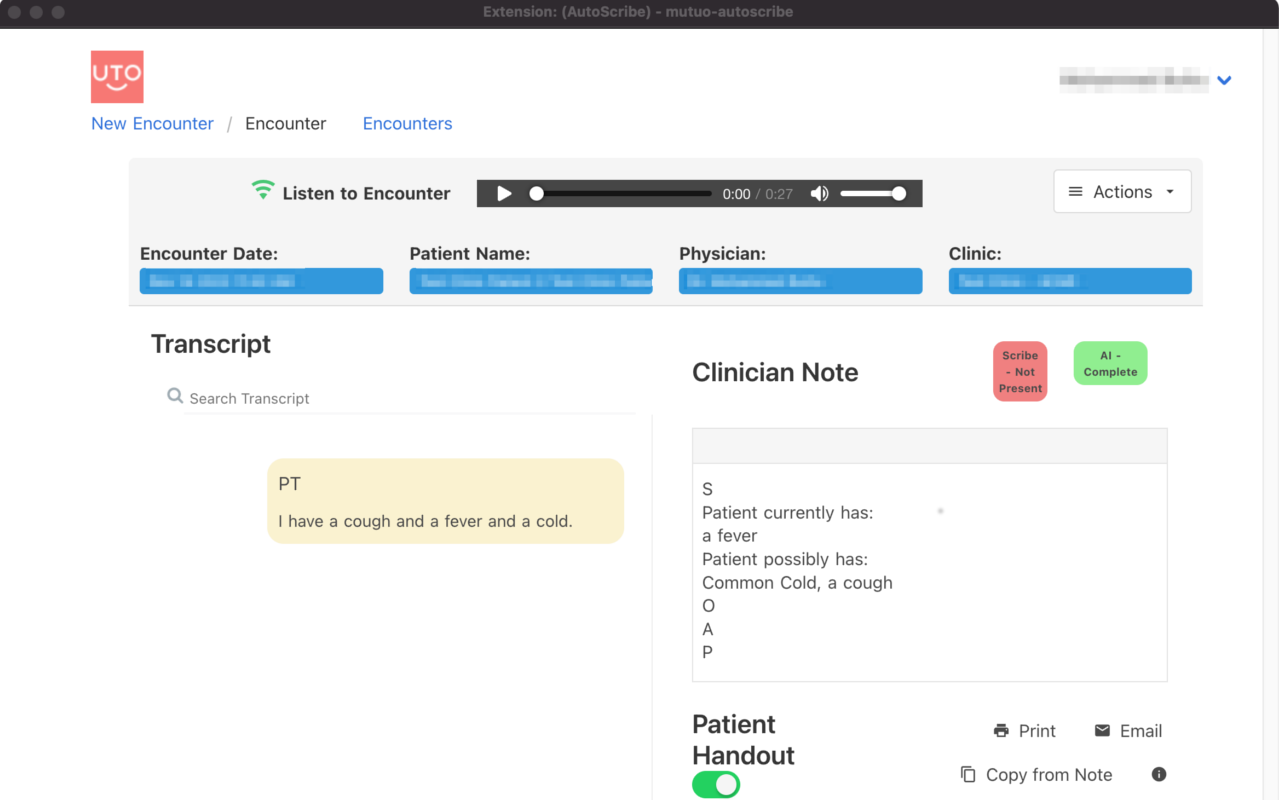This screenshot has width=1280, height=800.
Task: Click the AI - Complete status badge
Action: [x=1110, y=363]
